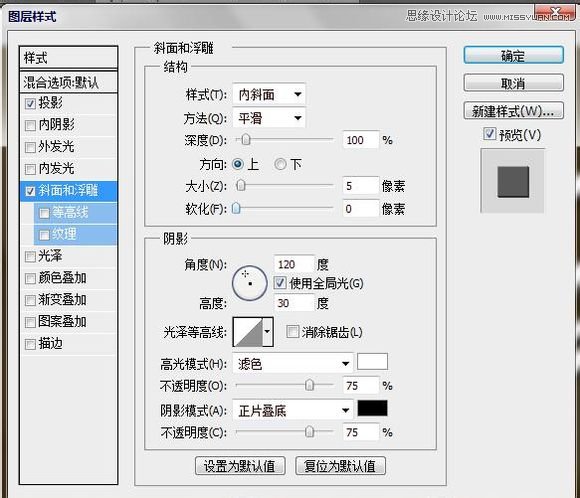Viewport: 580px width, 498px height.
Task: Enable the 内阴影 inner shadow checkbox
Action: (30, 125)
